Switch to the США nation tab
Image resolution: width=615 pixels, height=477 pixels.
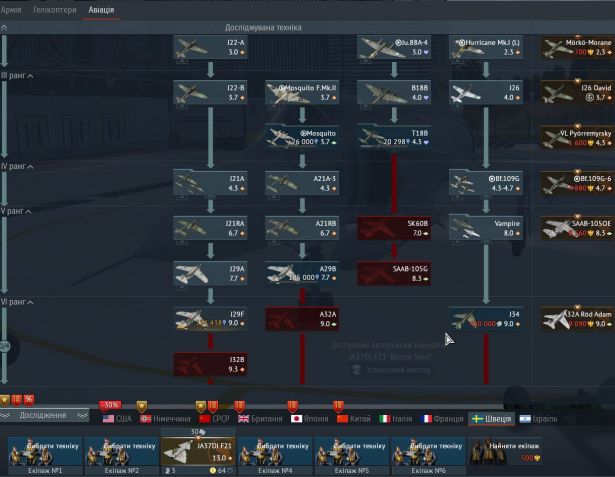(x=117, y=419)
